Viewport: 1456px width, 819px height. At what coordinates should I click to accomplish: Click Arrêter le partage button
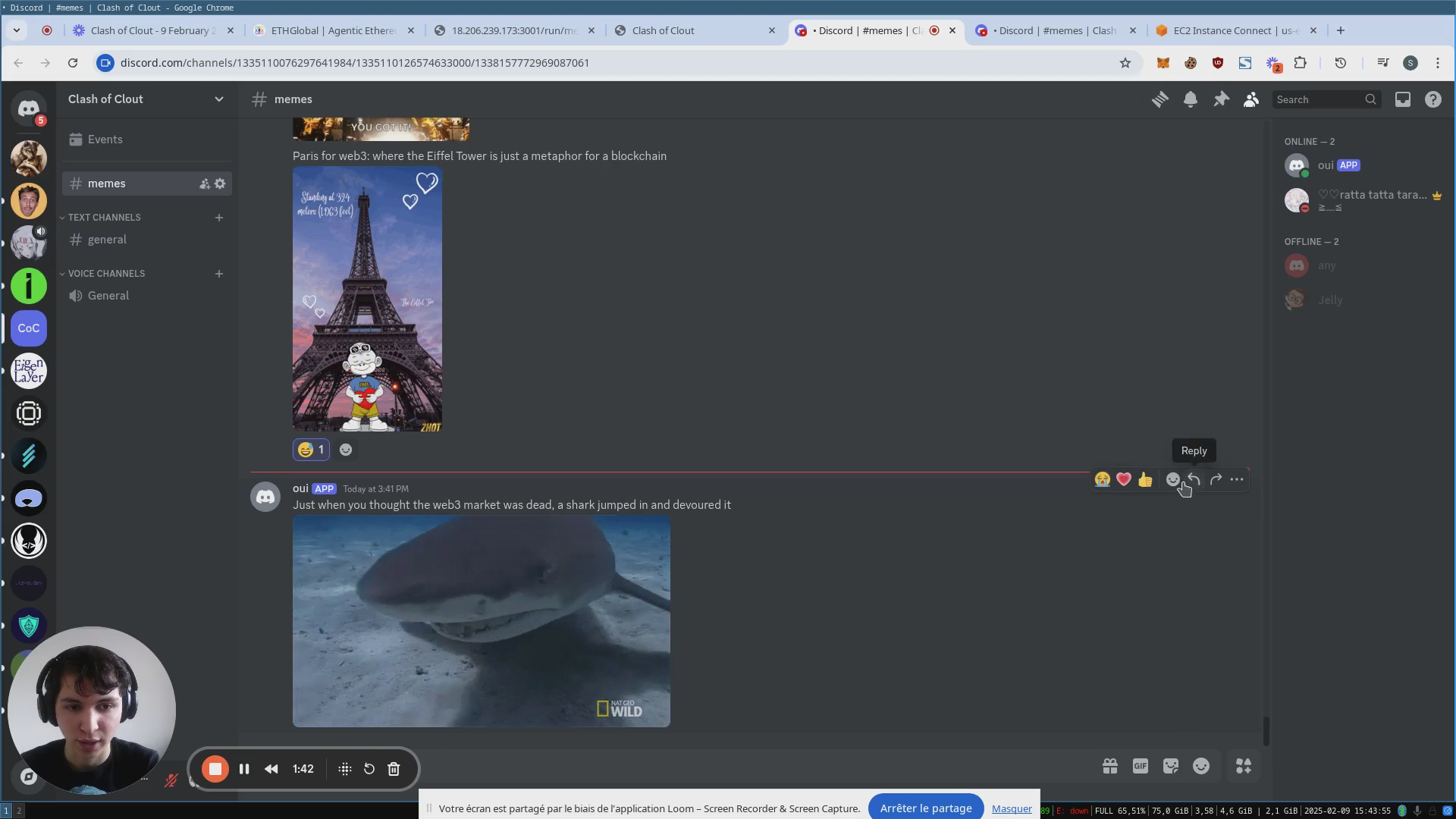pos(926,808)
